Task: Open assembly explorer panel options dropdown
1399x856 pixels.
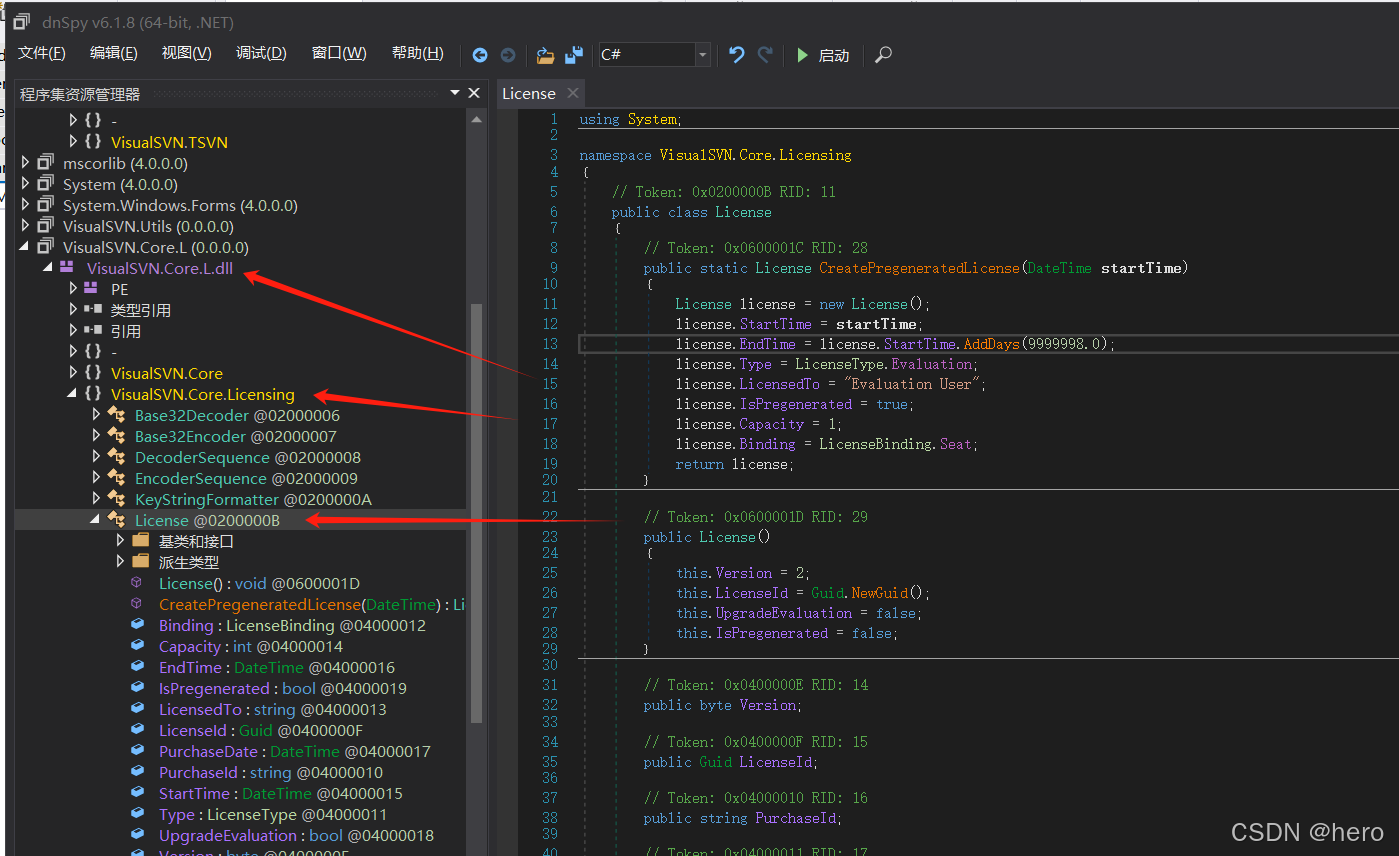Action: (x=455, y=93)
